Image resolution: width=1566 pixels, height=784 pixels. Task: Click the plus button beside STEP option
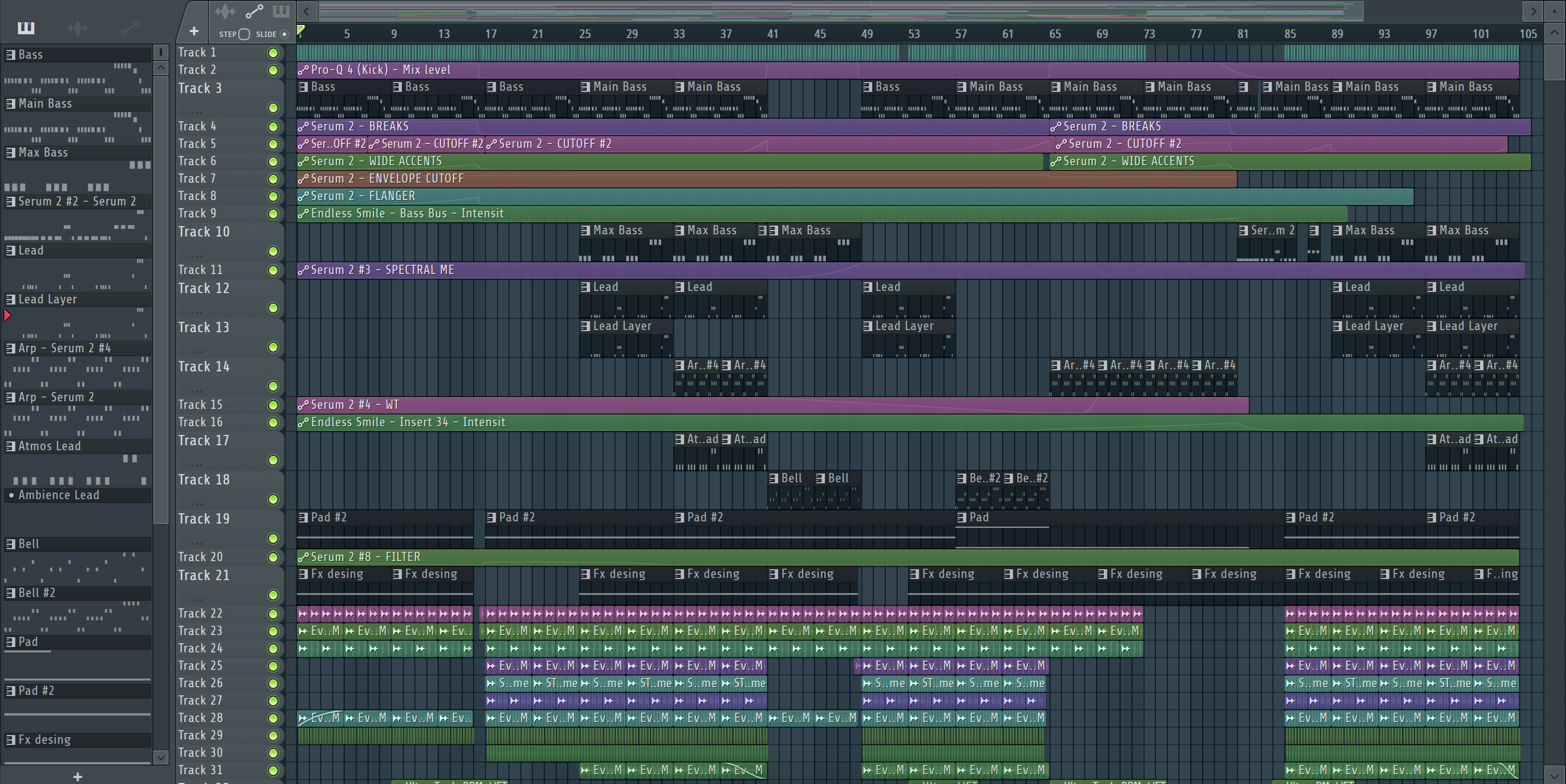[194, 31]
